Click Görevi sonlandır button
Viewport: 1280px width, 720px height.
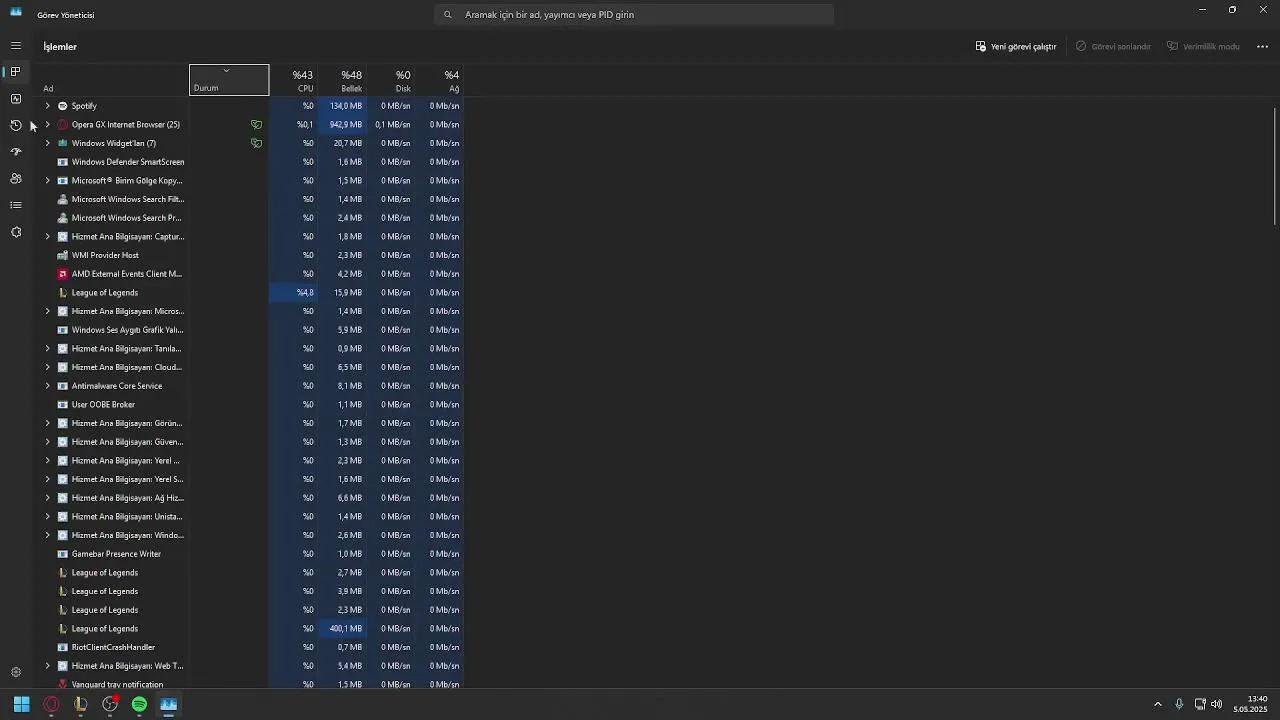(x=1113, y=47)
